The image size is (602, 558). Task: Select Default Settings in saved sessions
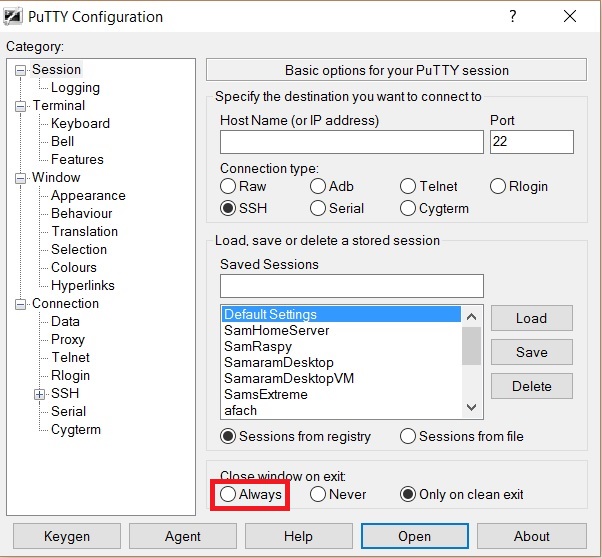[x=341, y=314]
